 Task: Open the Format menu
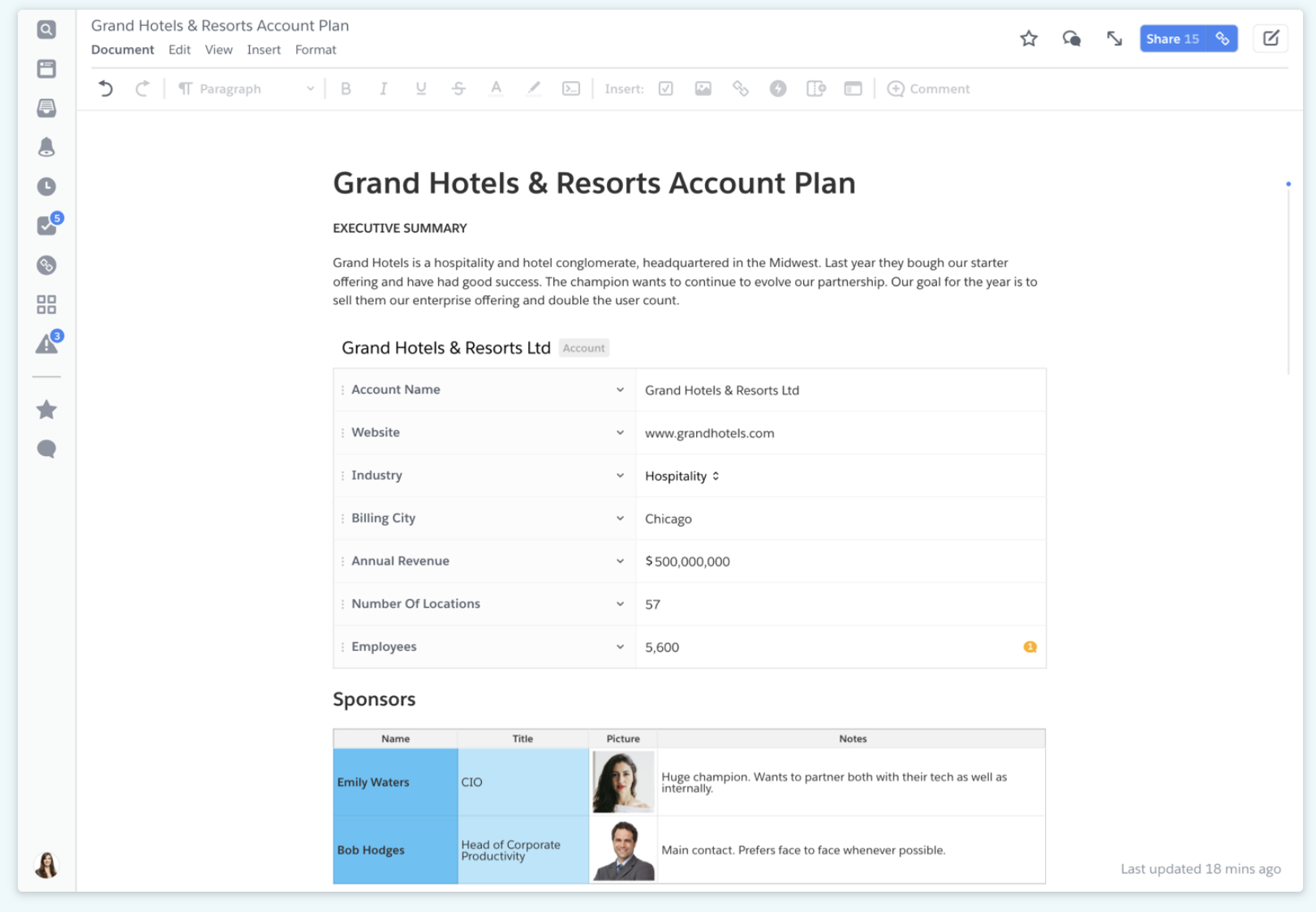coord(316,49)
